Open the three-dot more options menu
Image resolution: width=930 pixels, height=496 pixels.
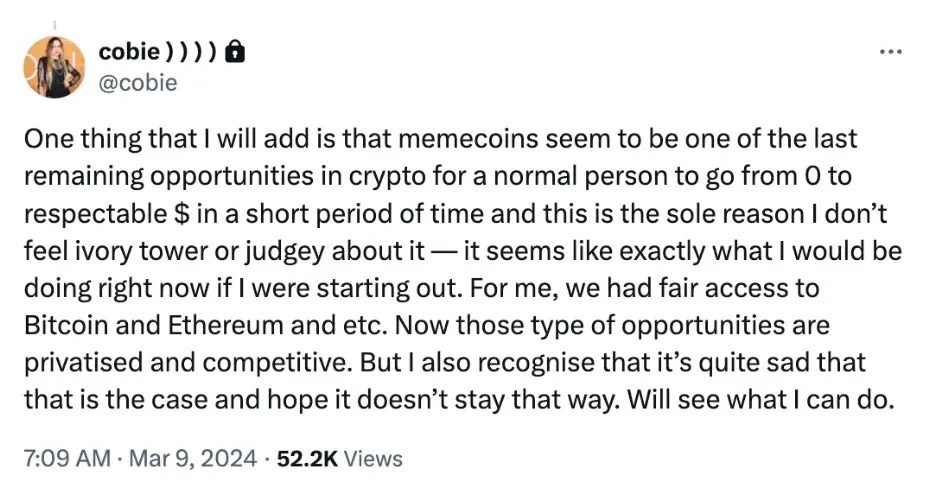pyautogui.click(x=888, y=51)
